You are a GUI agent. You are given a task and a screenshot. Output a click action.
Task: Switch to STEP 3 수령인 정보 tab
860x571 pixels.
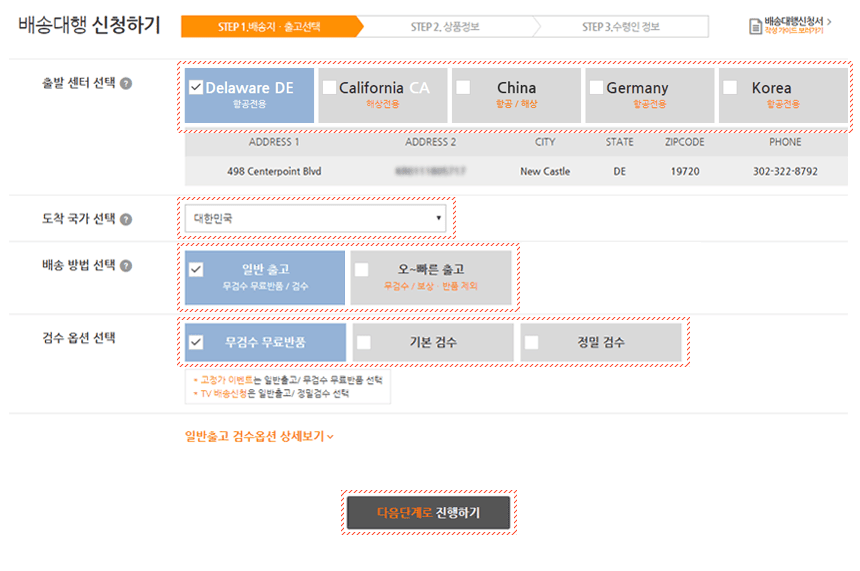(x=620, y=27)
